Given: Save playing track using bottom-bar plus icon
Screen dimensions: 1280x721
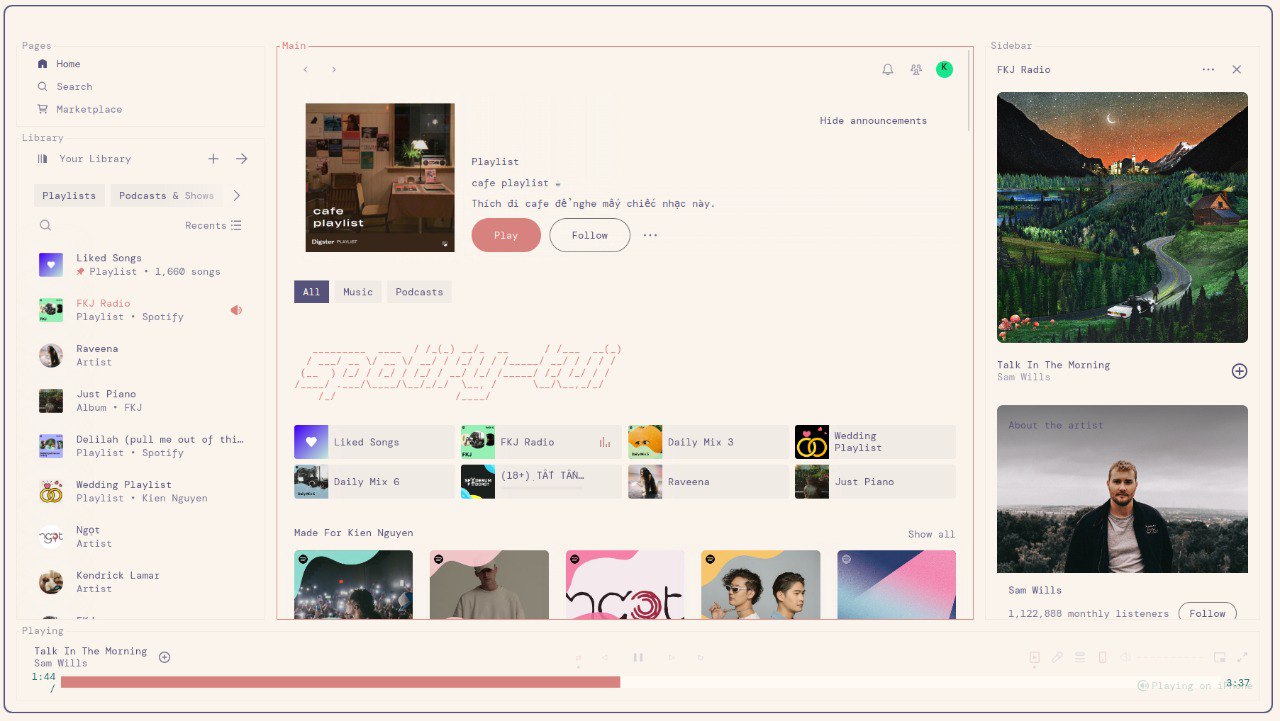Looking at the screenshot, I should [x=165, y=657].
